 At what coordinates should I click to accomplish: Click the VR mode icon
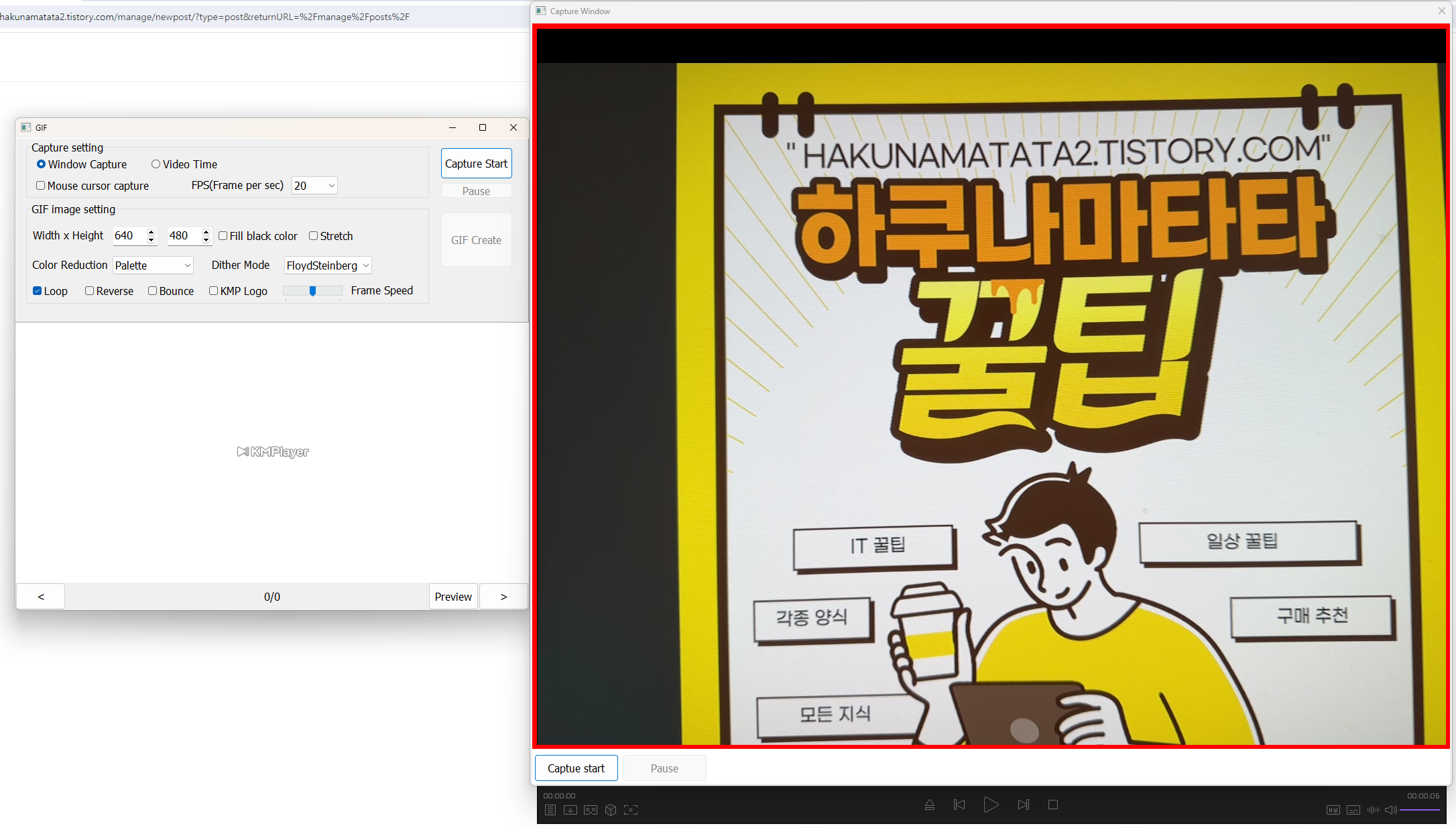coord(591,810)
